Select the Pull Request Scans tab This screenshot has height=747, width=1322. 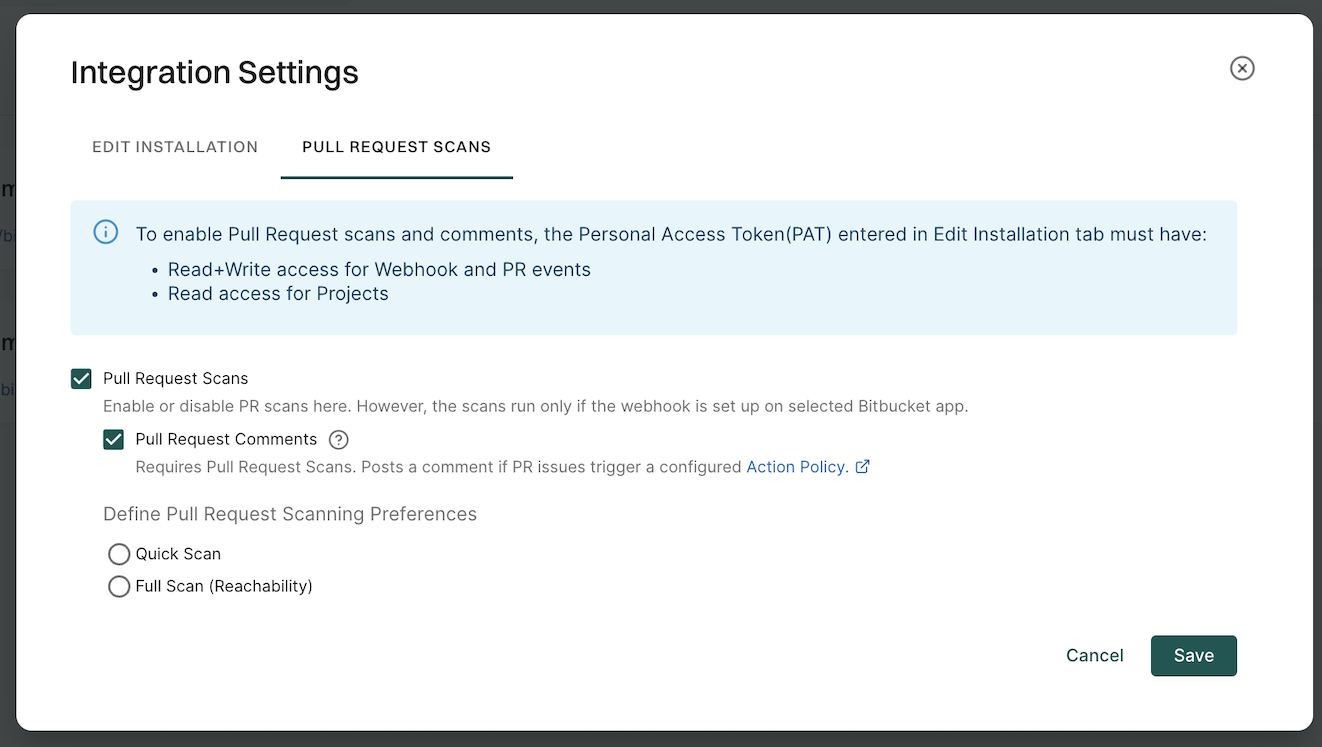396,146
